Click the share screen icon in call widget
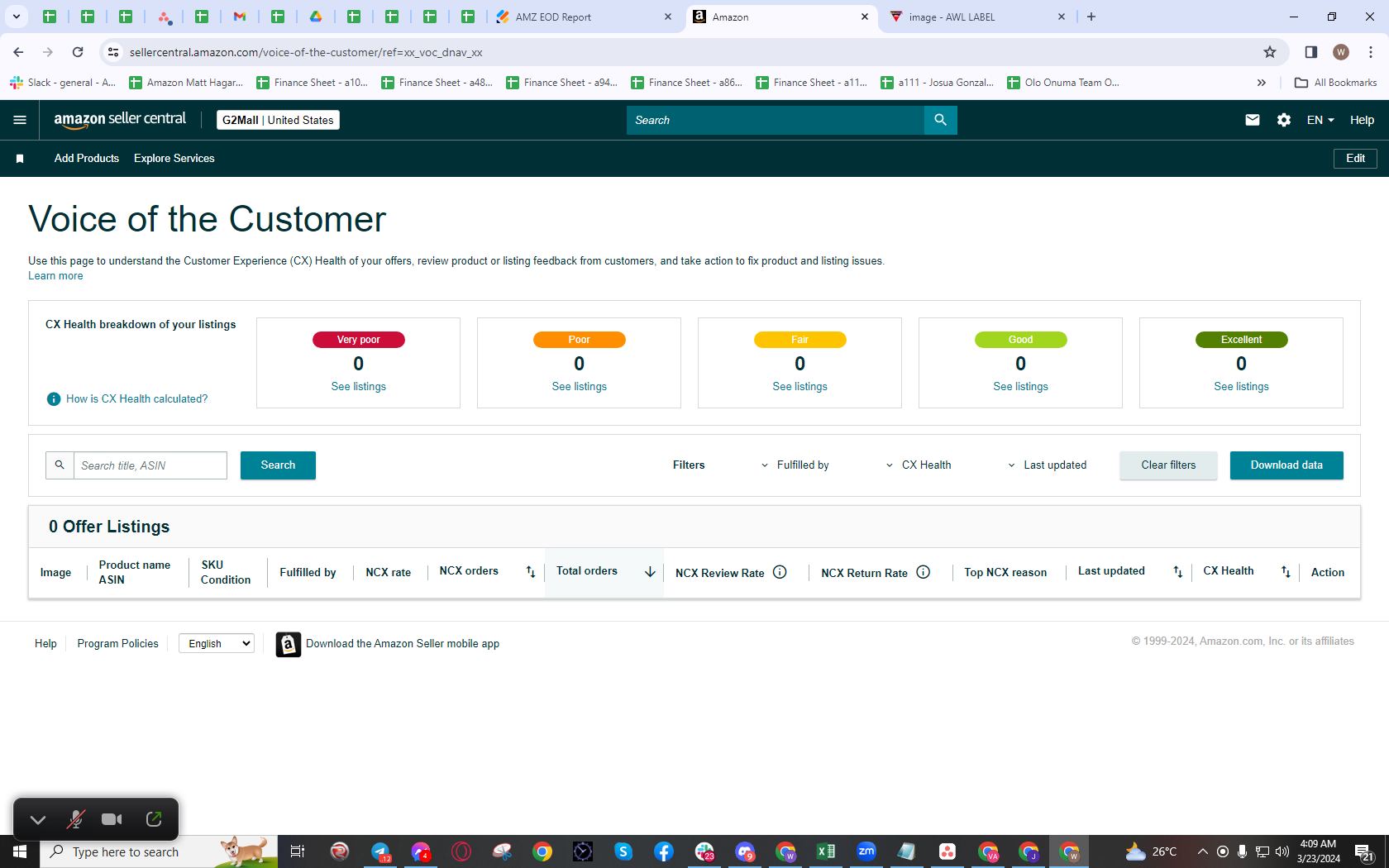The height and width of the screenshot is (868, 1389). click(154, 819)
